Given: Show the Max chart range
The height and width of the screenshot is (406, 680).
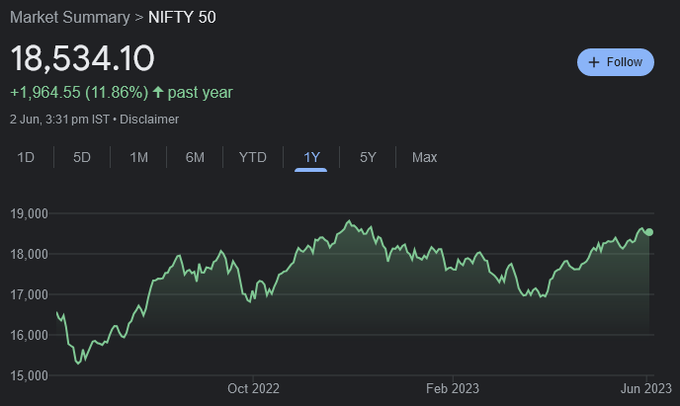Looking at the screenshot, I should (x=424, y=157).
